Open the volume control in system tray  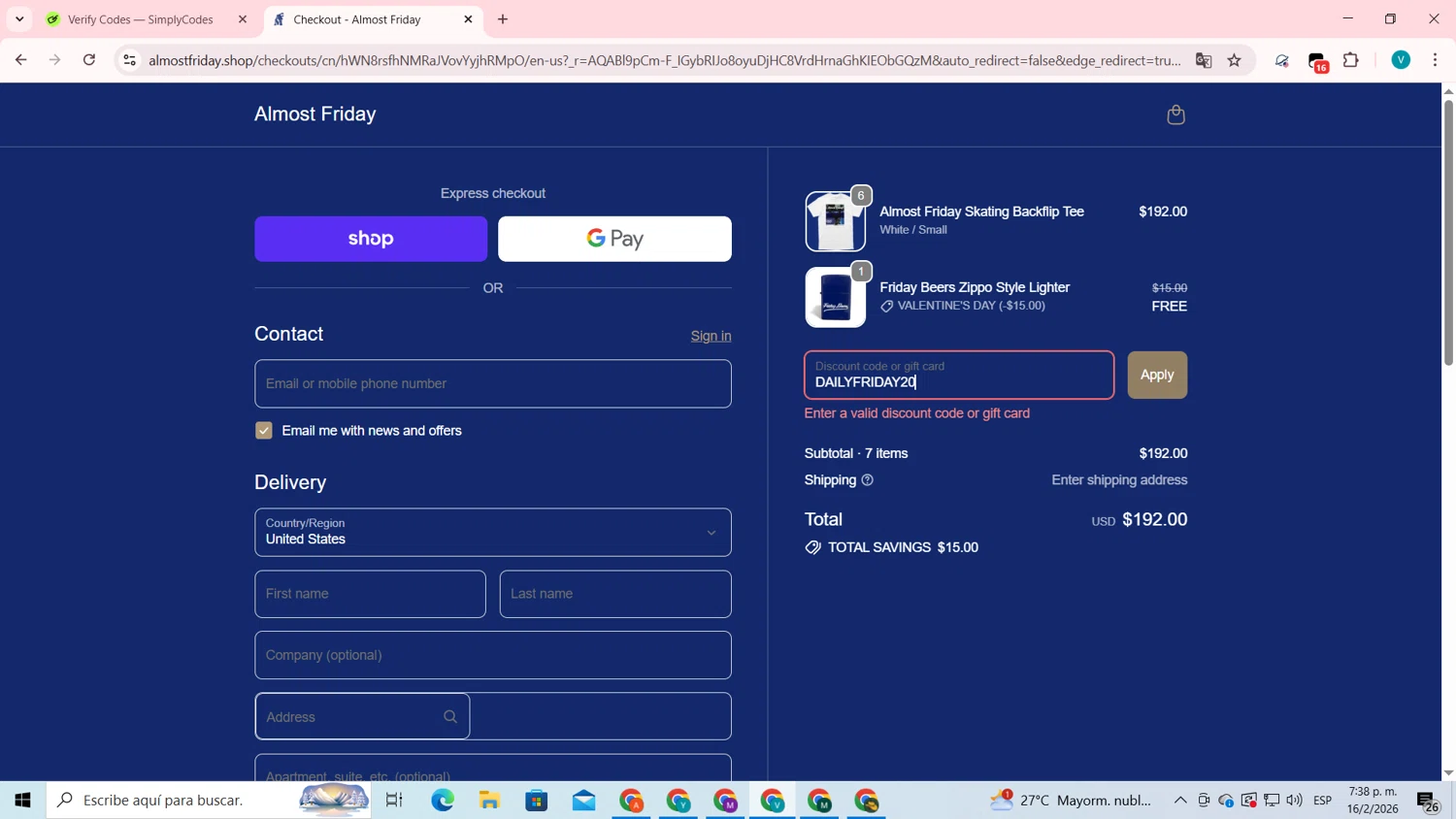[1295, 801]
